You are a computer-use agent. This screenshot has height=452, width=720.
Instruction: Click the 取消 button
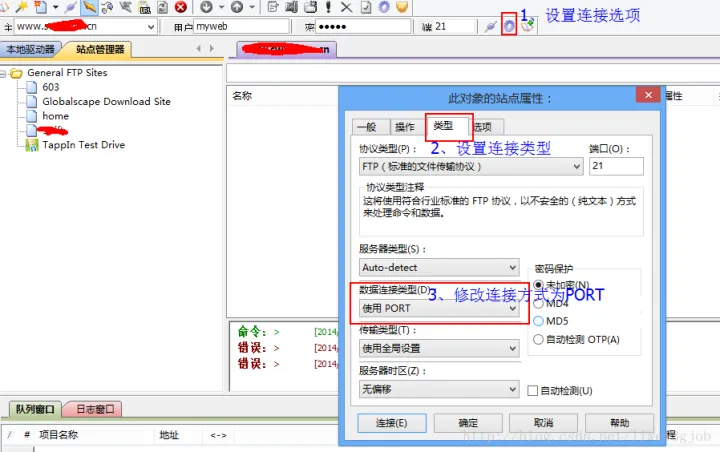coord(543,423)
